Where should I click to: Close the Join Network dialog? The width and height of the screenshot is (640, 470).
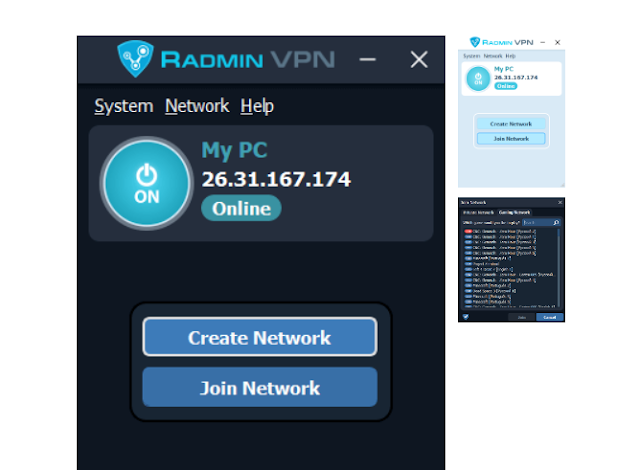560,202
